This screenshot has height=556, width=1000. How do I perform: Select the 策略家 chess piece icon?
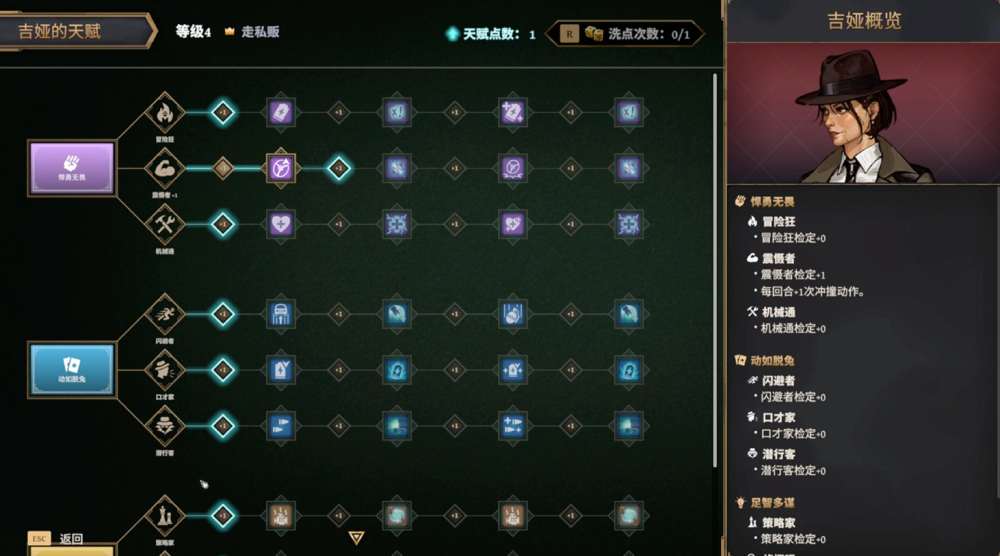pyautogui.click(x=165, y=516)
